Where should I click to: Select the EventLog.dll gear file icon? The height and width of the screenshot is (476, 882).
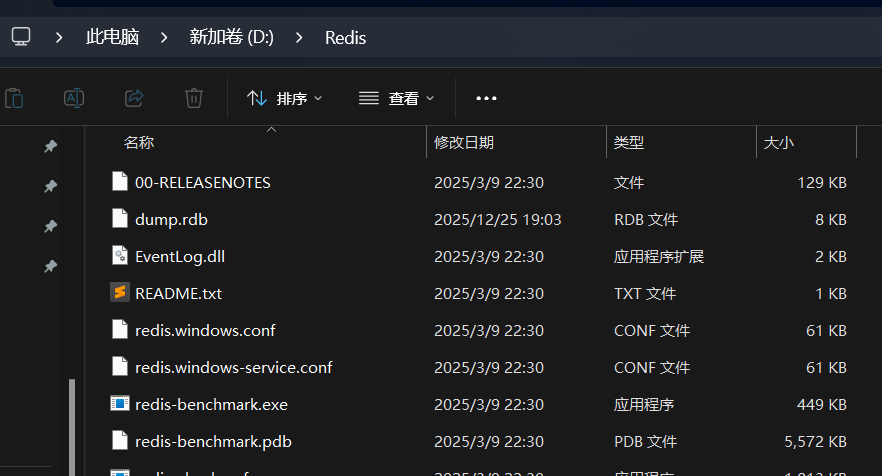point(120,255)
